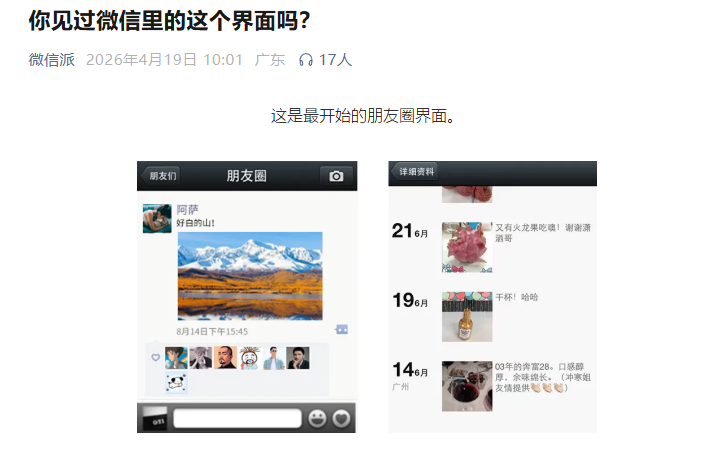Viewport: 708px width, 451px height.
Task: Open the comment bubble icon beside timestamp
Action: point(342,330)
